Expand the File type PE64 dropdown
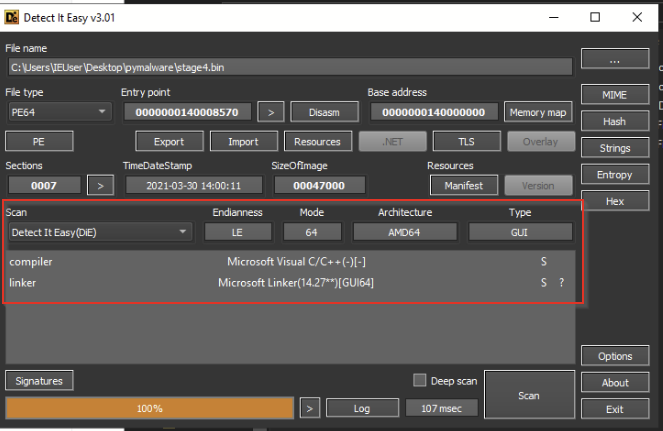The image size is (663, 431). tap(60, 113)
